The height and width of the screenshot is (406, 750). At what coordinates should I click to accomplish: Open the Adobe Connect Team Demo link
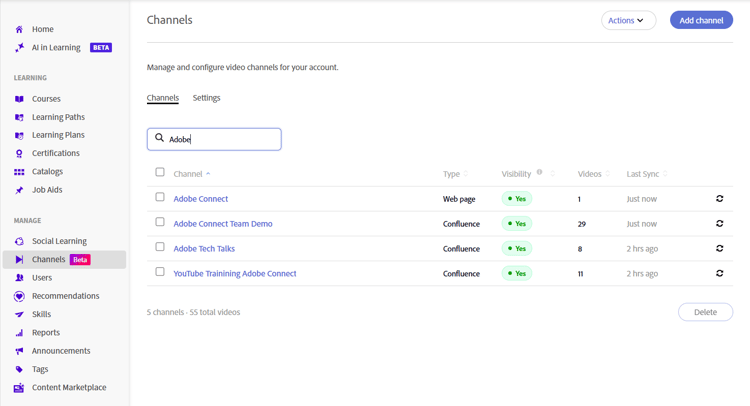pyautogui.click(x=223, y=224)
